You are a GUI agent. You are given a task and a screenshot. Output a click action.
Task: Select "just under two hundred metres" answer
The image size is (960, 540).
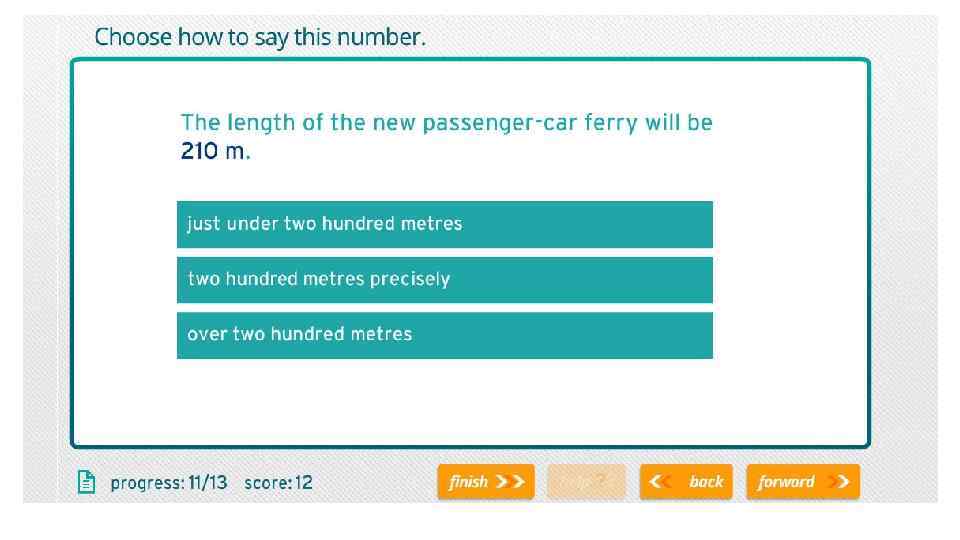click(x=444, y=224)
